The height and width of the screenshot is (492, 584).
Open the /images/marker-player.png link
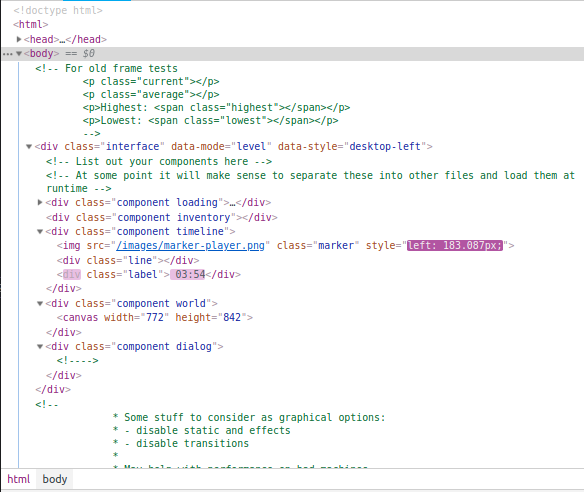[x=190, y=245]
